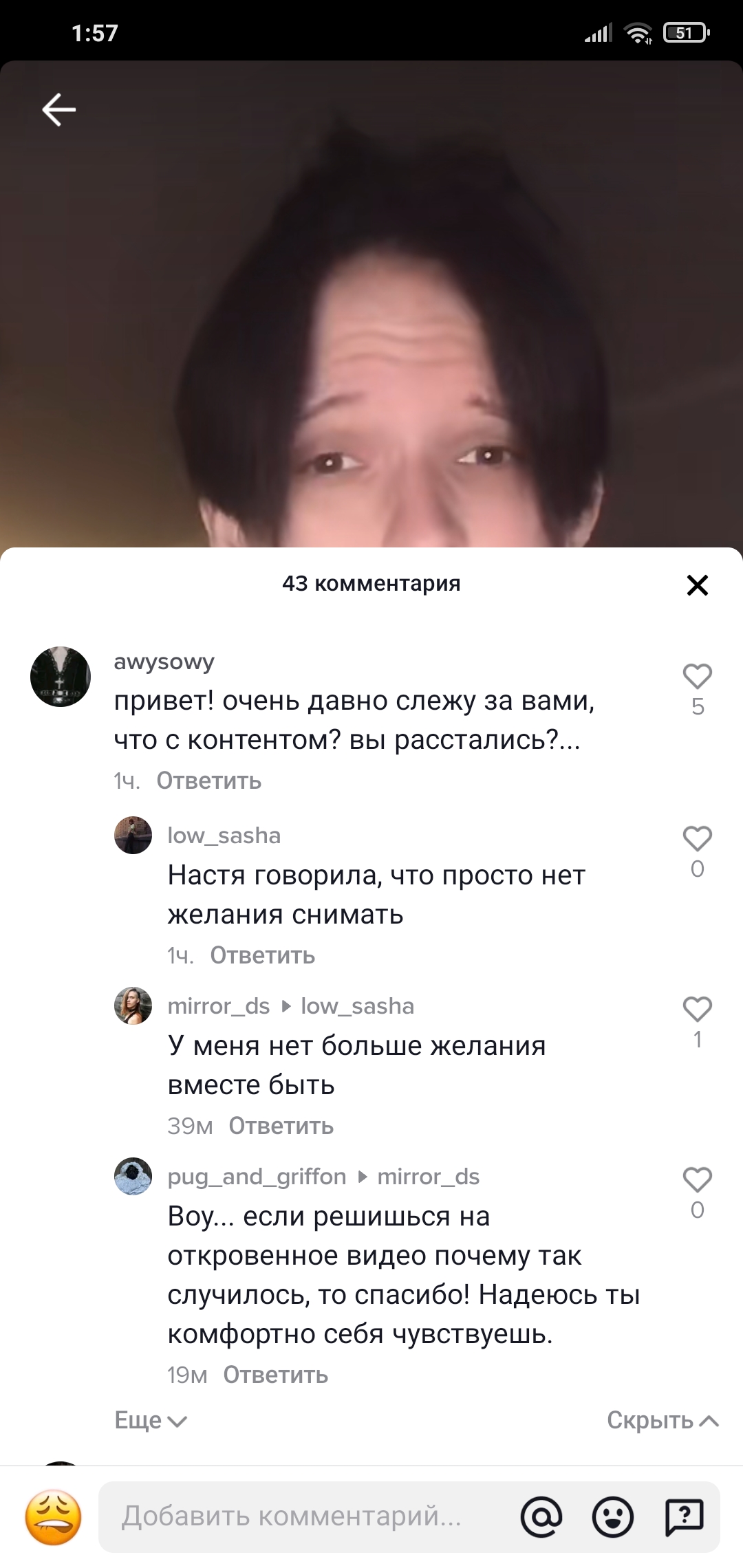743x1568 pixels.
Task: Reply to pug_and_griffon's comment
Action: 276,1375
